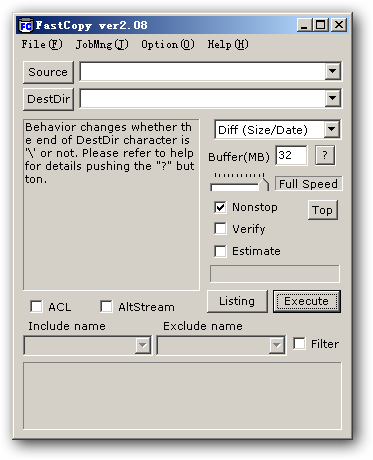This screenshot has width=373, height=460.
Task: Enable the Verify checkbox
Action: click(x=220, y=229)
